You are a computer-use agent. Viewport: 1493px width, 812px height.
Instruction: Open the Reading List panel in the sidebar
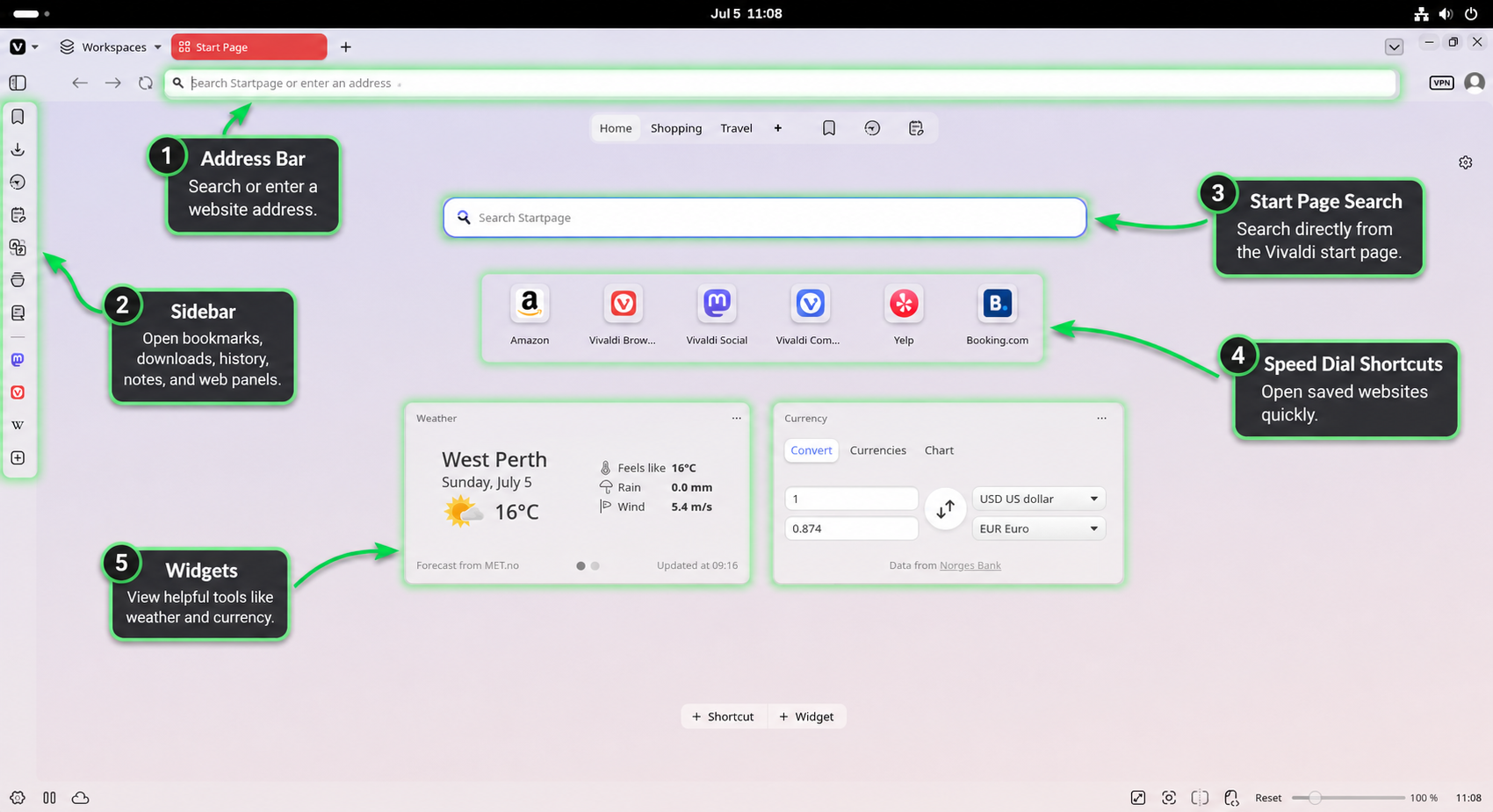point(18,313)
